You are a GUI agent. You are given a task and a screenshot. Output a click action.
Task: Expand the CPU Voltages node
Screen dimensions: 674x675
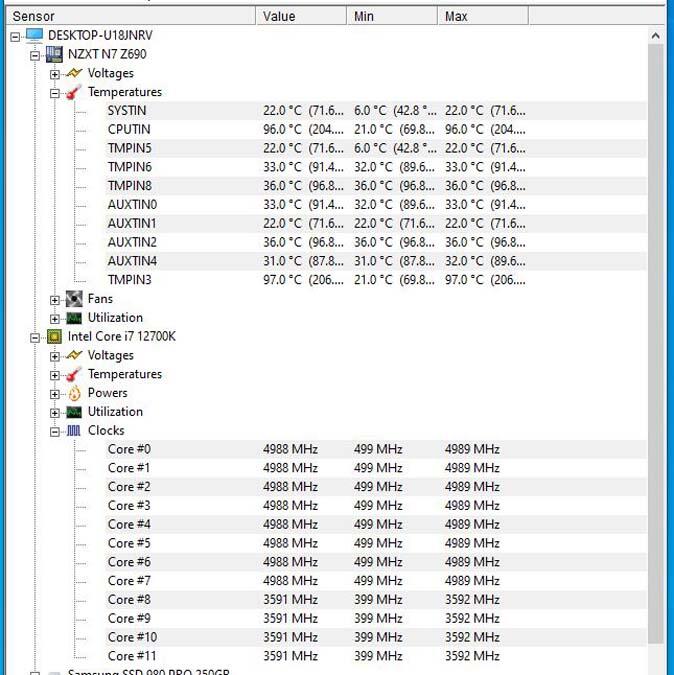(x=55, y=356)
